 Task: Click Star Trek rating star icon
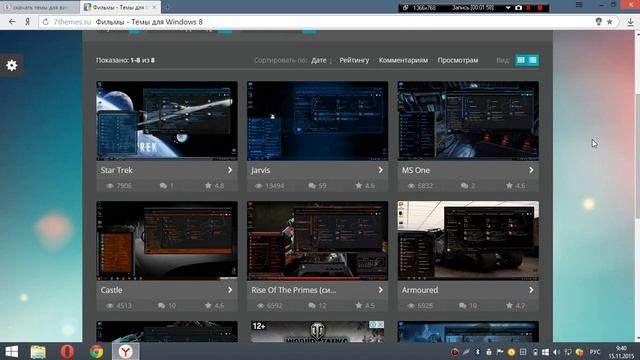tap(208, 185)
